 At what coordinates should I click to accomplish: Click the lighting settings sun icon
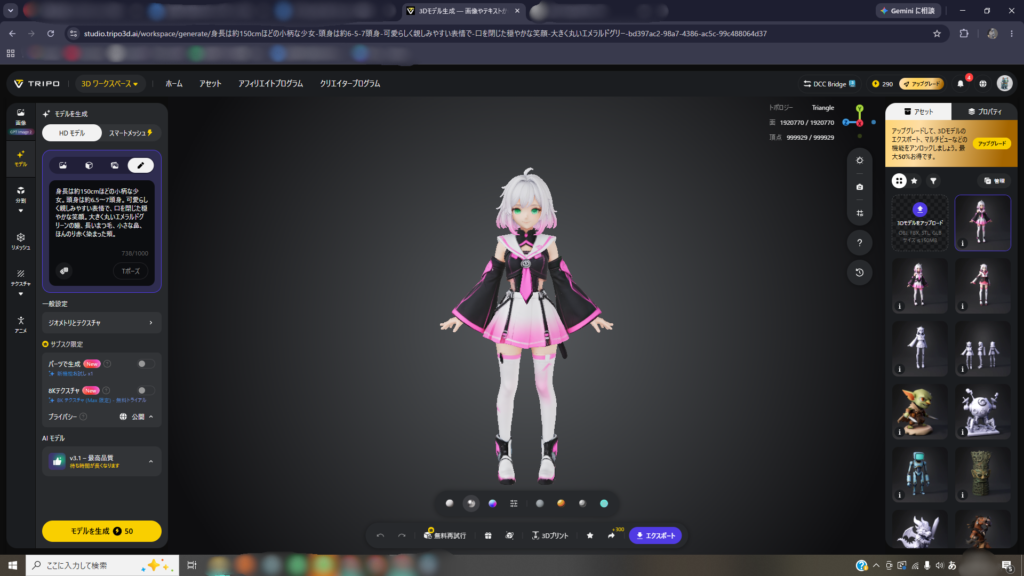point(859,160)
